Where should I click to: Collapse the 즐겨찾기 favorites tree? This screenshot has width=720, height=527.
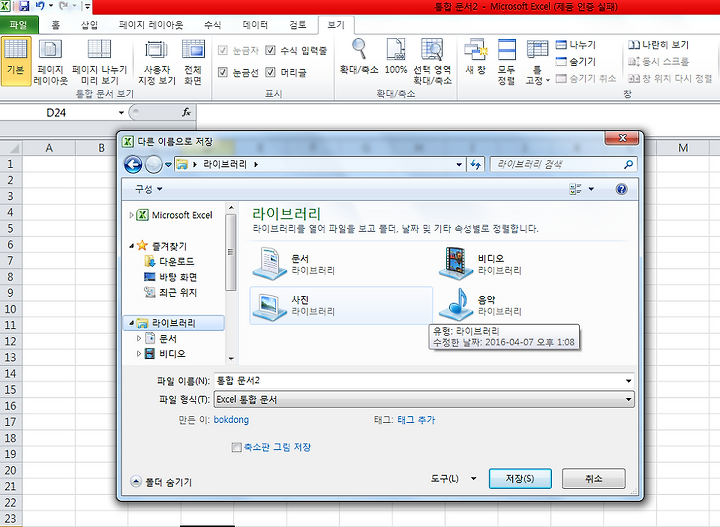[x=132, y=246]
